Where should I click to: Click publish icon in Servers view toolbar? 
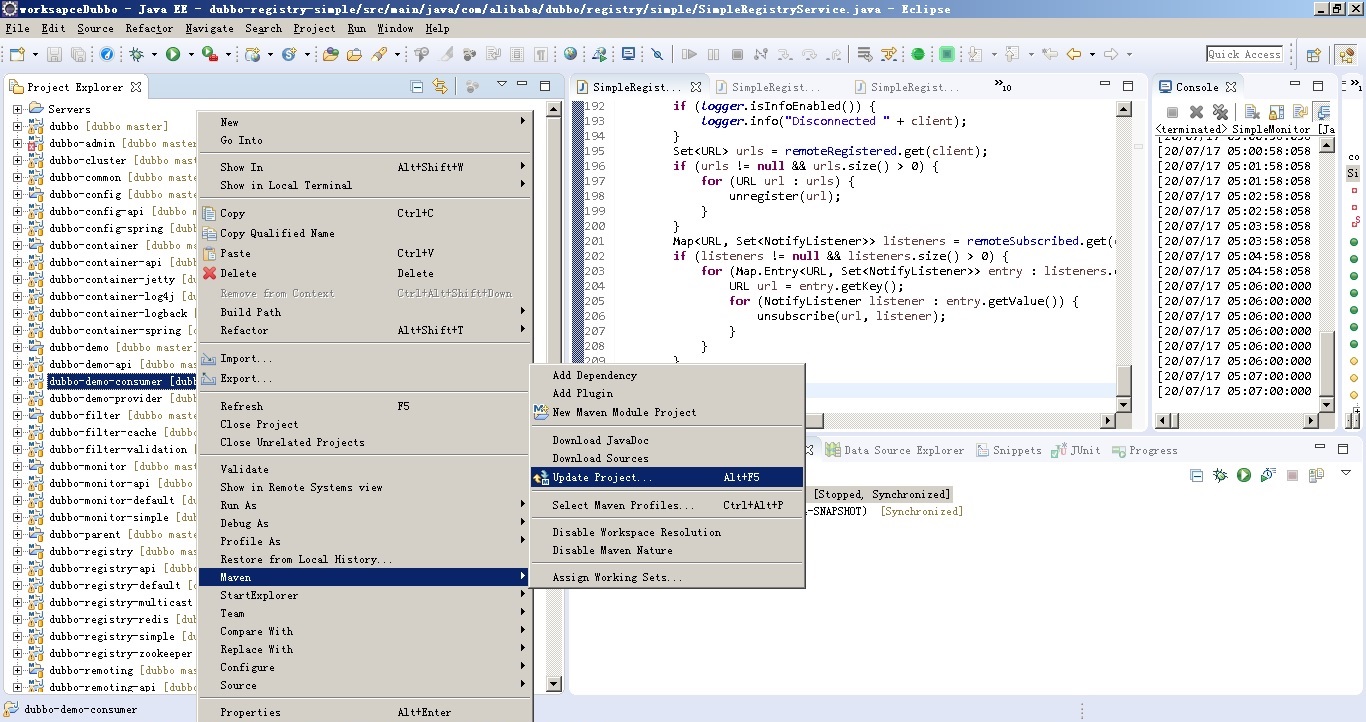pos(1317,475)
